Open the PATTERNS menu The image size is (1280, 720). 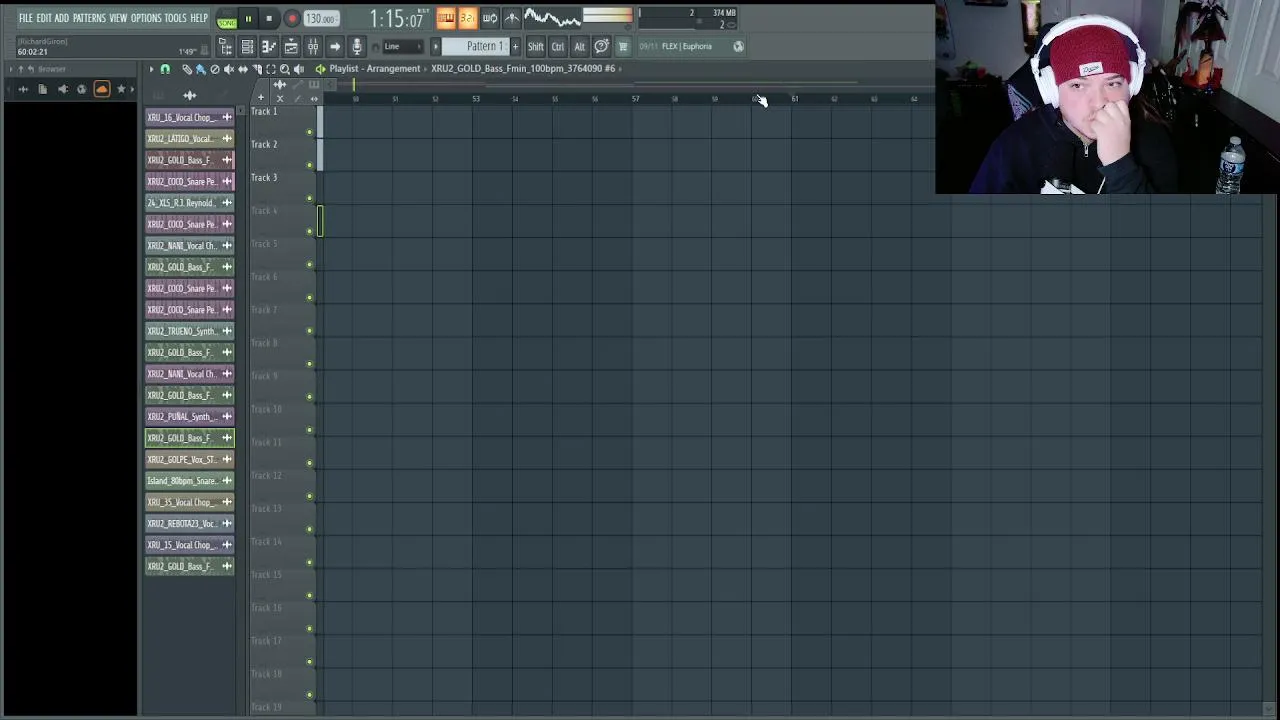pos(89,18)
